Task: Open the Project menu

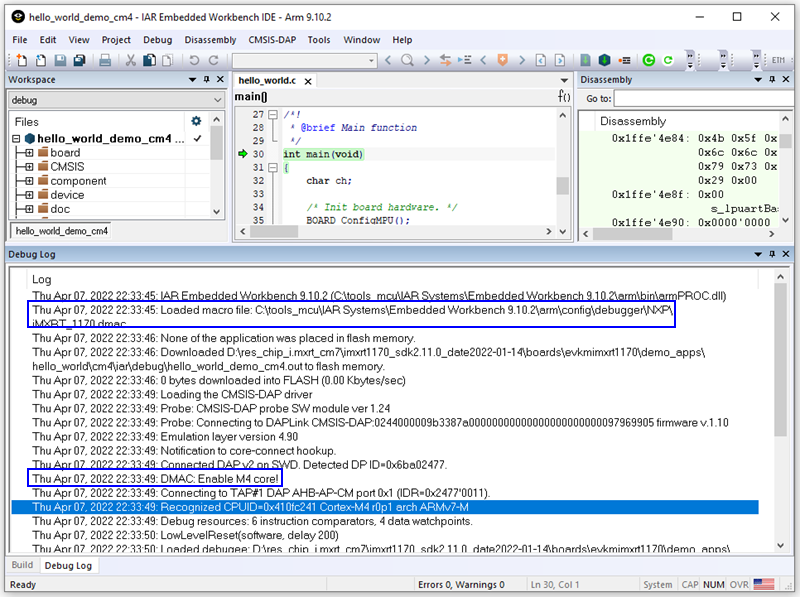Action: click(116, 40)
